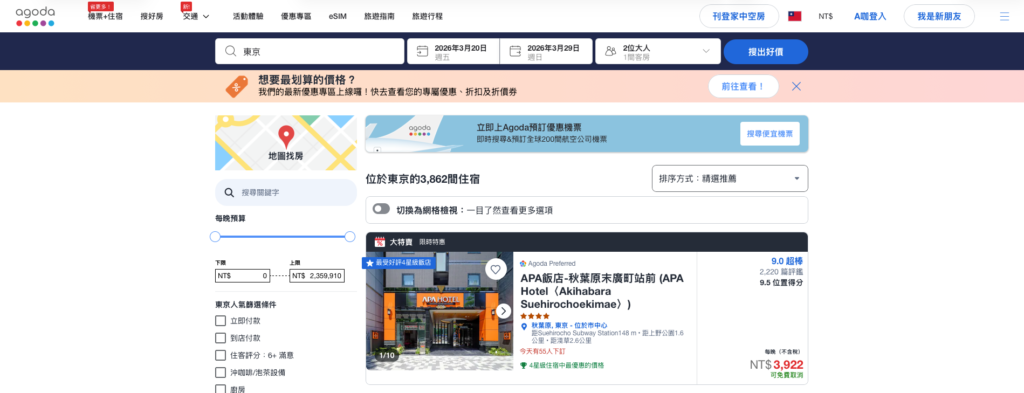Open the NT$ currency selector
The height and width of the screenshot is (393, 1024).
825,16
